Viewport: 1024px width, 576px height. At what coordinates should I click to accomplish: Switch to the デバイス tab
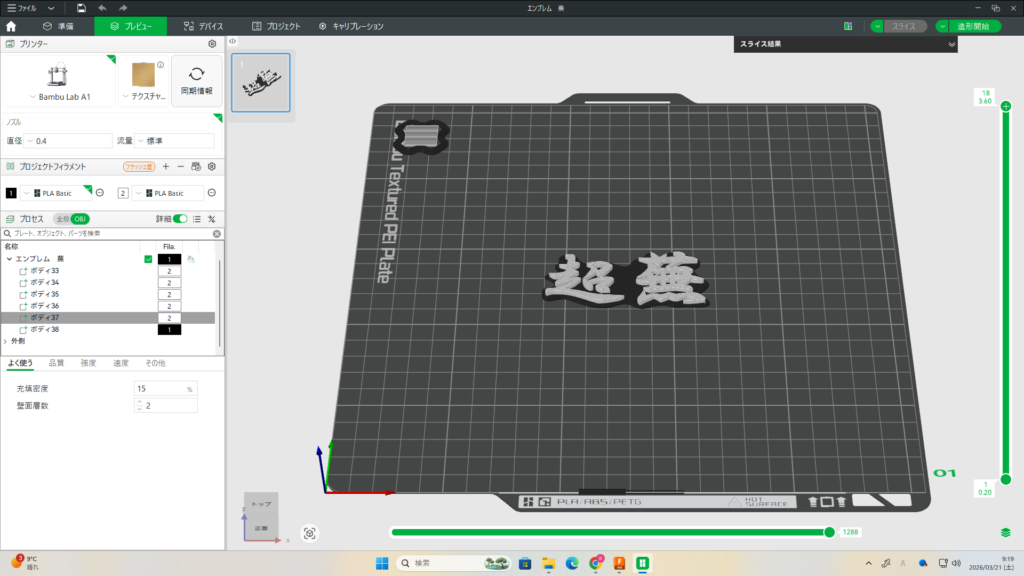(204, 26)
